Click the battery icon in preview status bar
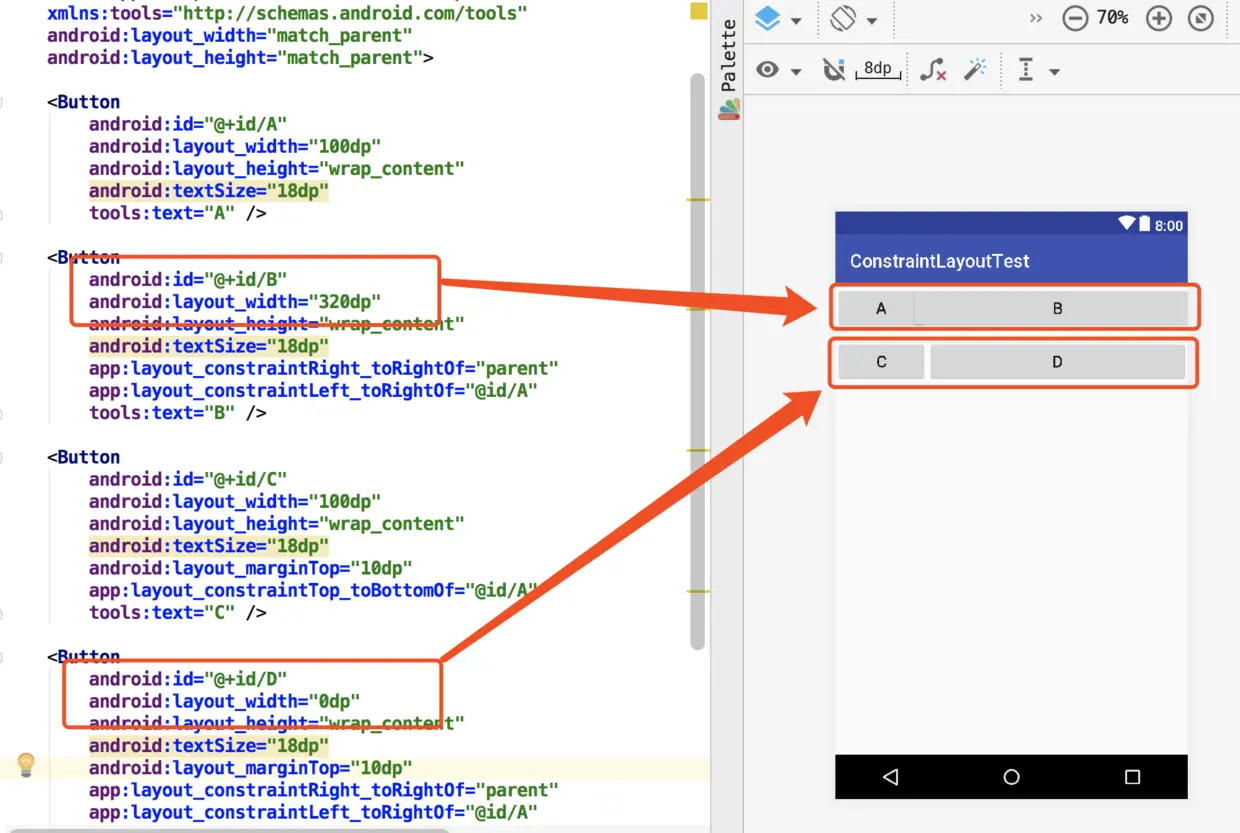 coord(1145,225)
